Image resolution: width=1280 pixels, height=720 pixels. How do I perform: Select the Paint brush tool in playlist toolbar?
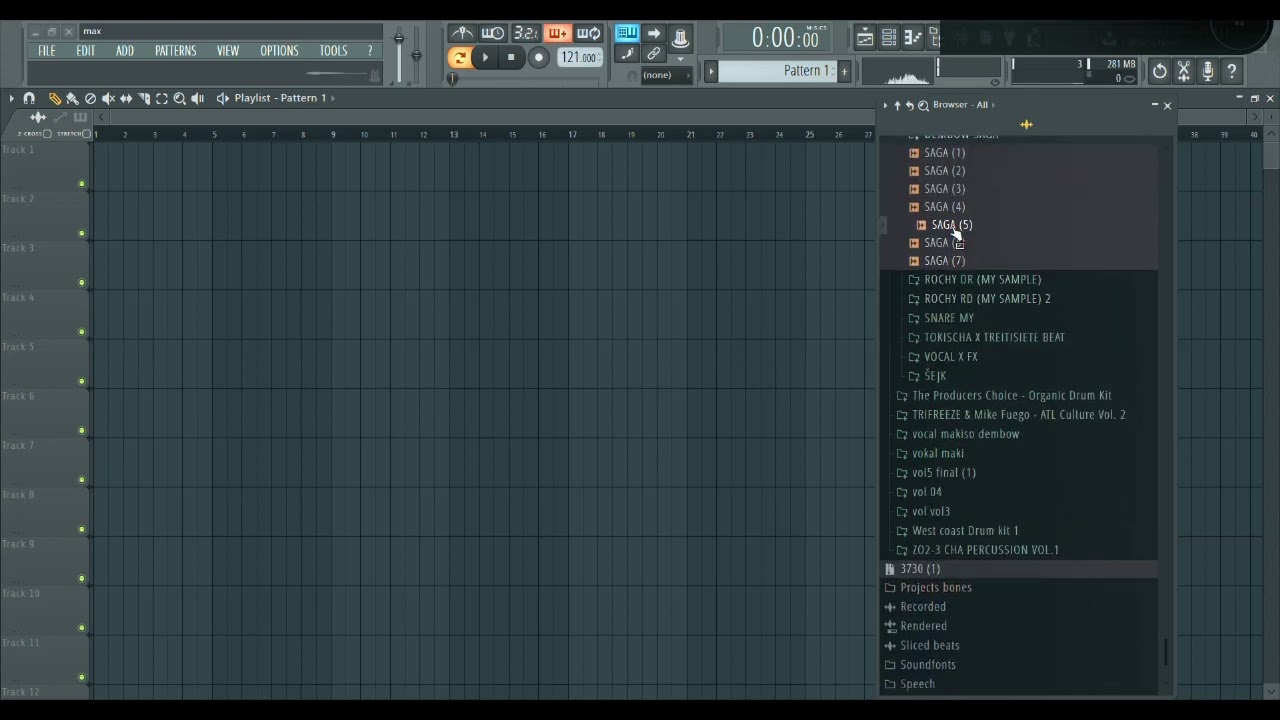click(x=72, y=98)
